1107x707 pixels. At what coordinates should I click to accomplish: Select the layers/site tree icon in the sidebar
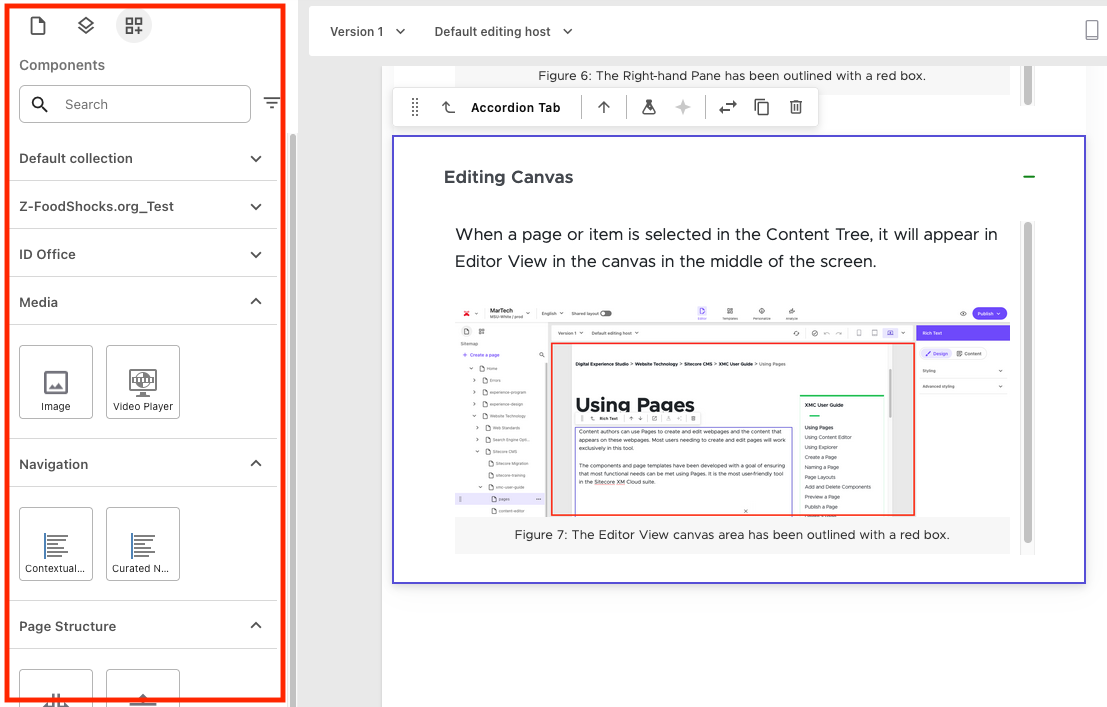[85, 25]
